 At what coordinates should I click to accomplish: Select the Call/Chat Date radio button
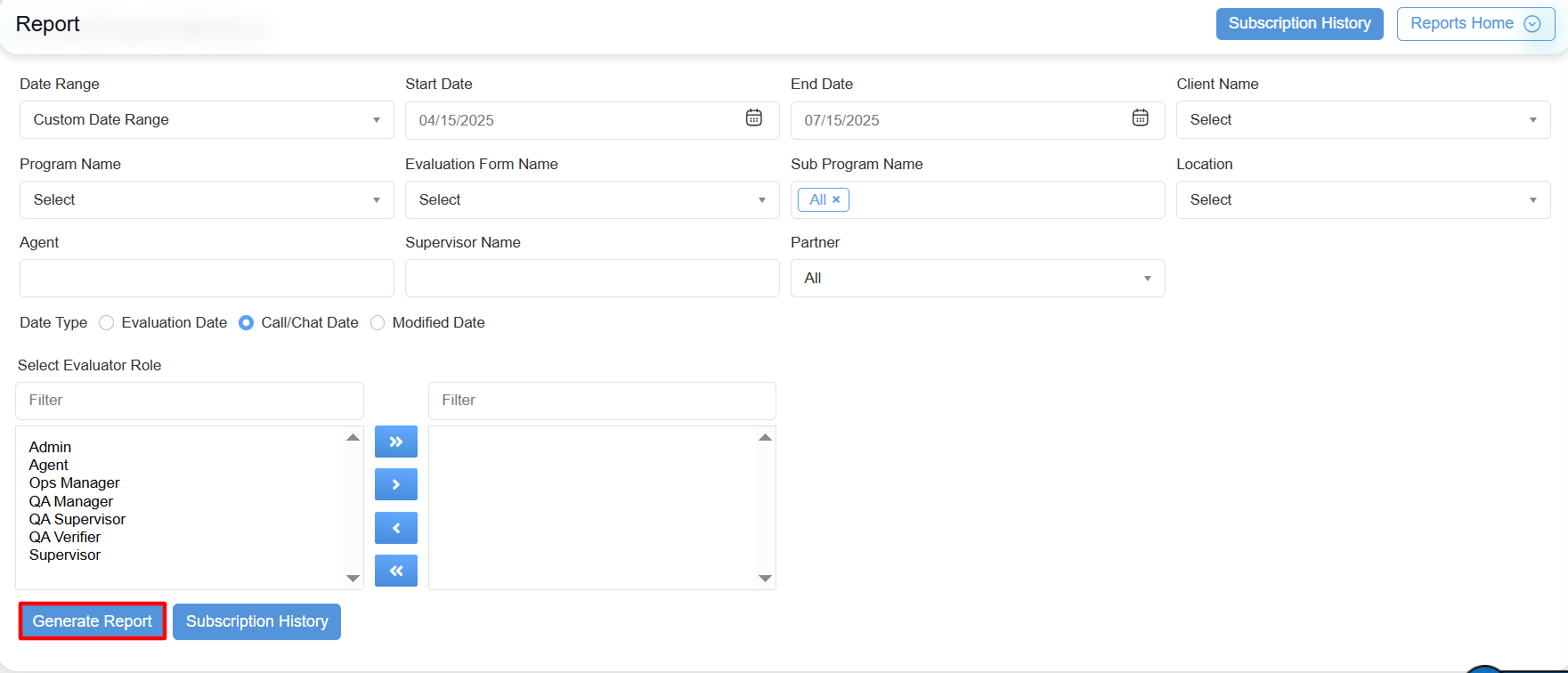point(247,322)
